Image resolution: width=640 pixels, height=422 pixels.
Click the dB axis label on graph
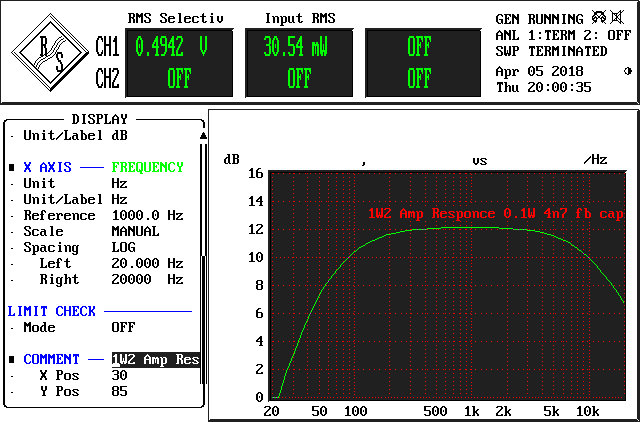point(231,160)
